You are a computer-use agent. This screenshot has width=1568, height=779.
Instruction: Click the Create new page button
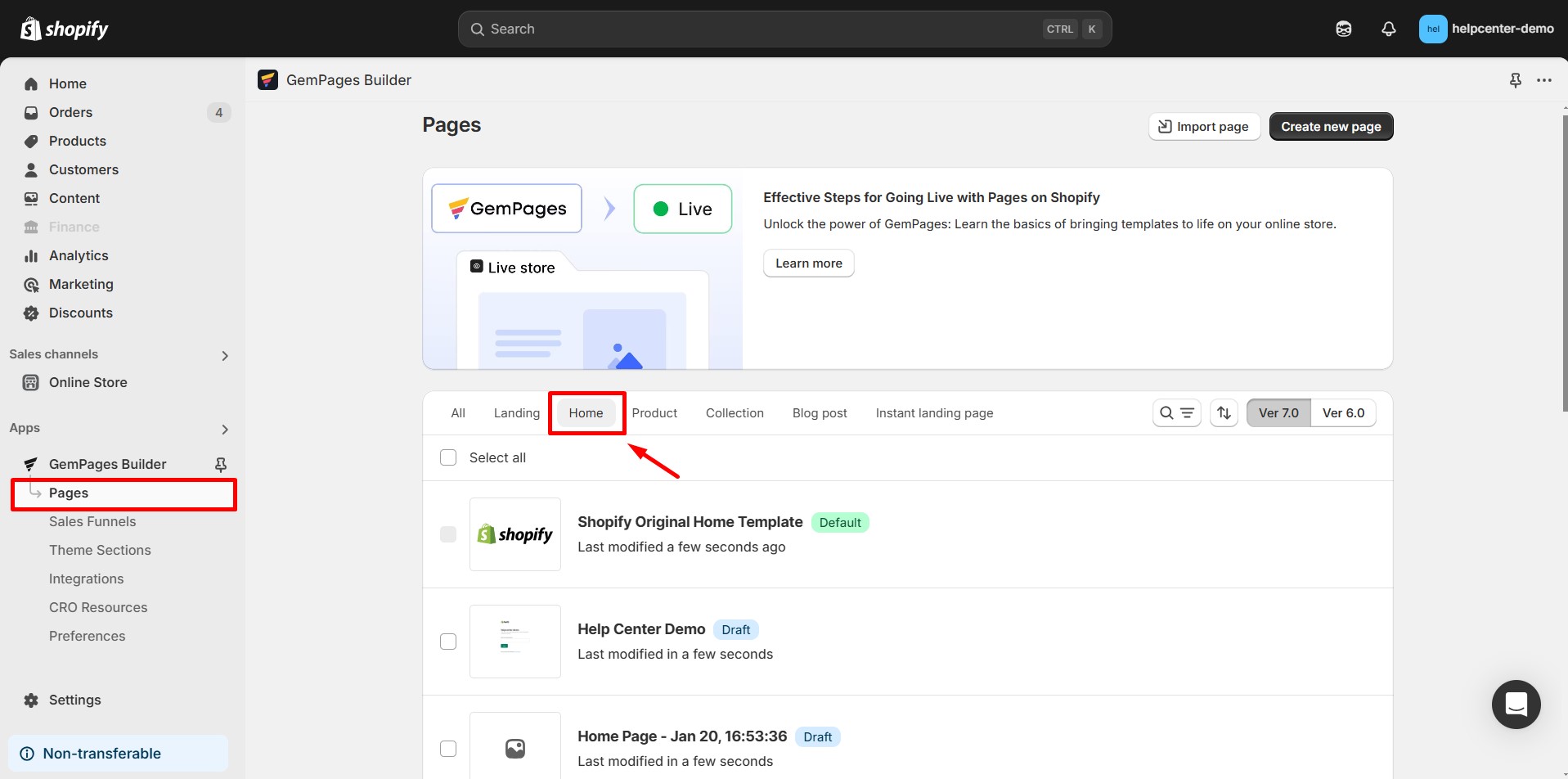[x=1330, y=126]
